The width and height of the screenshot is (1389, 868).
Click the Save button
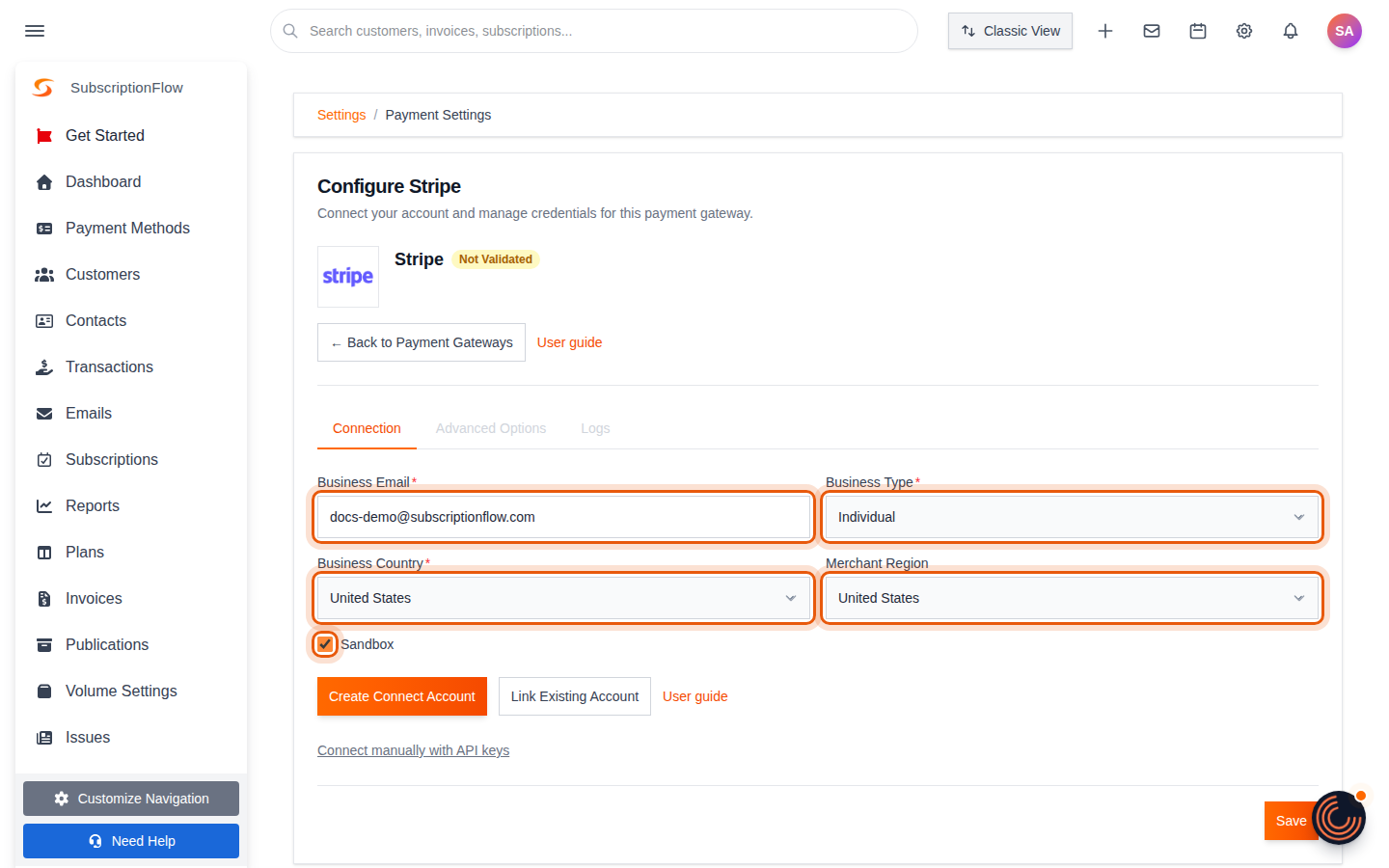point(1291,821)
